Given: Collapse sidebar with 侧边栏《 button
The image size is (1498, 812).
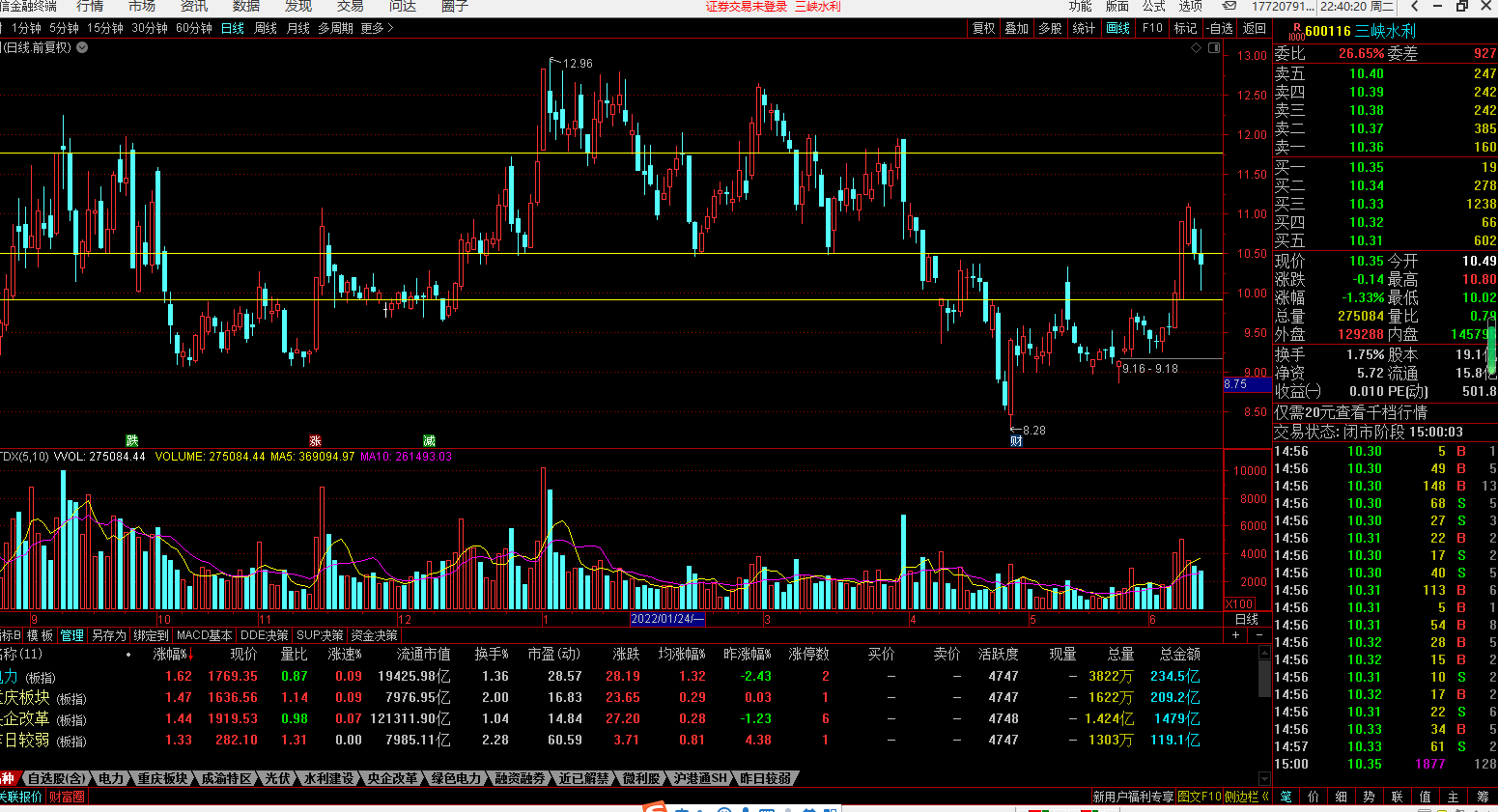Looking at the screenshot, I should point(1247,797).
